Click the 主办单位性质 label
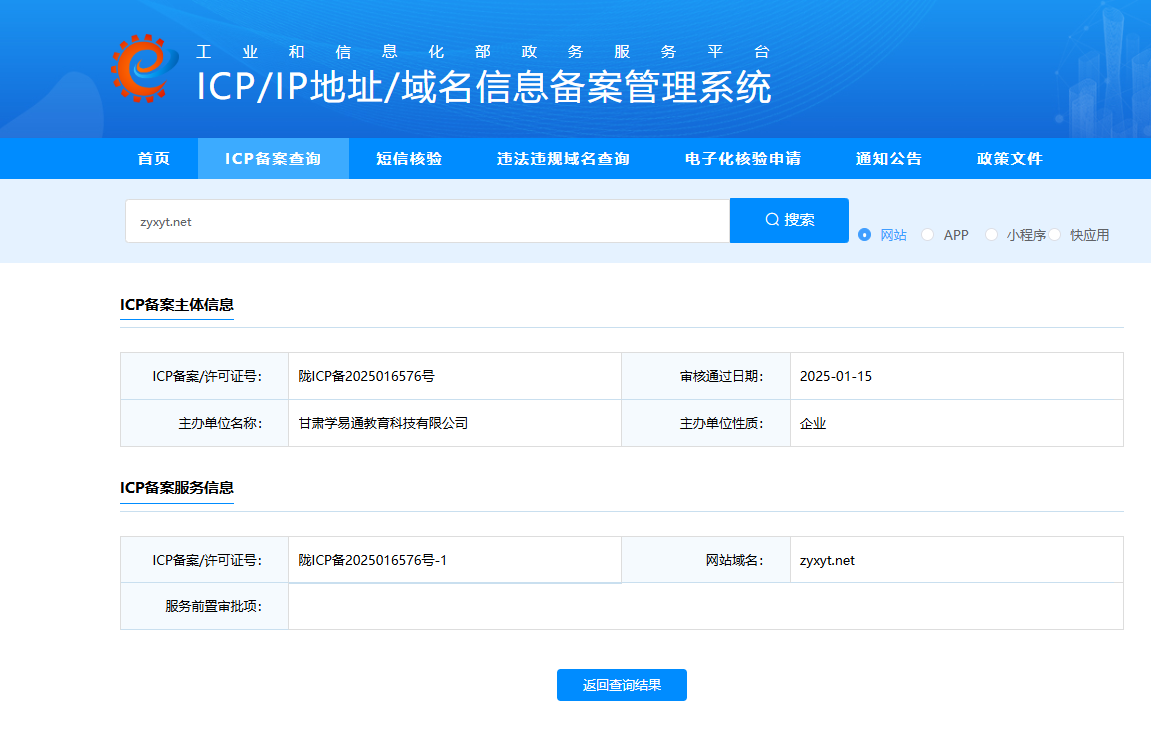Viewport: 1151px width, 742px height. tap(722, 423)
